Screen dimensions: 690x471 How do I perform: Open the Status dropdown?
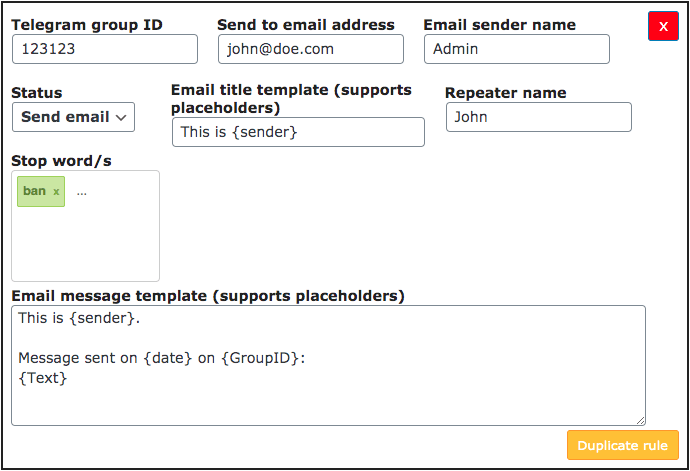[x=73, y=117]
